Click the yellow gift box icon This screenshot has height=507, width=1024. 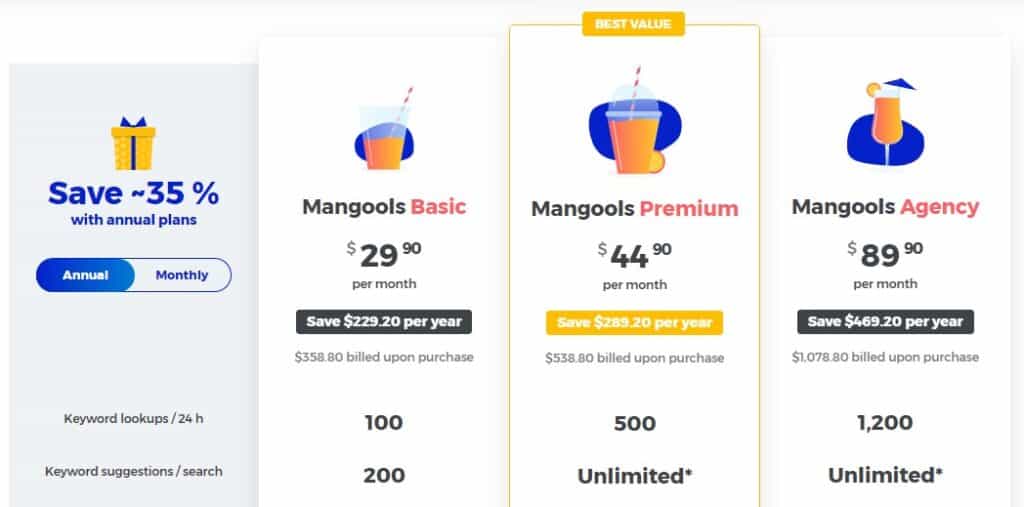click(133, 143)
